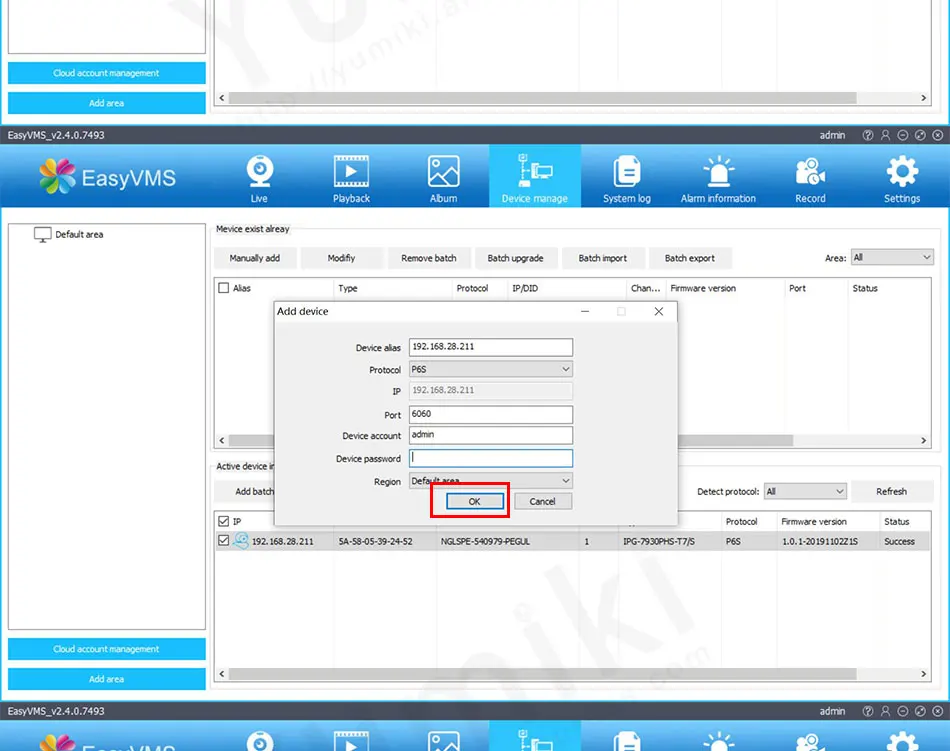Click the Remove batch button
This screenshot has height=751, width=950.
[x=429, y=258]
